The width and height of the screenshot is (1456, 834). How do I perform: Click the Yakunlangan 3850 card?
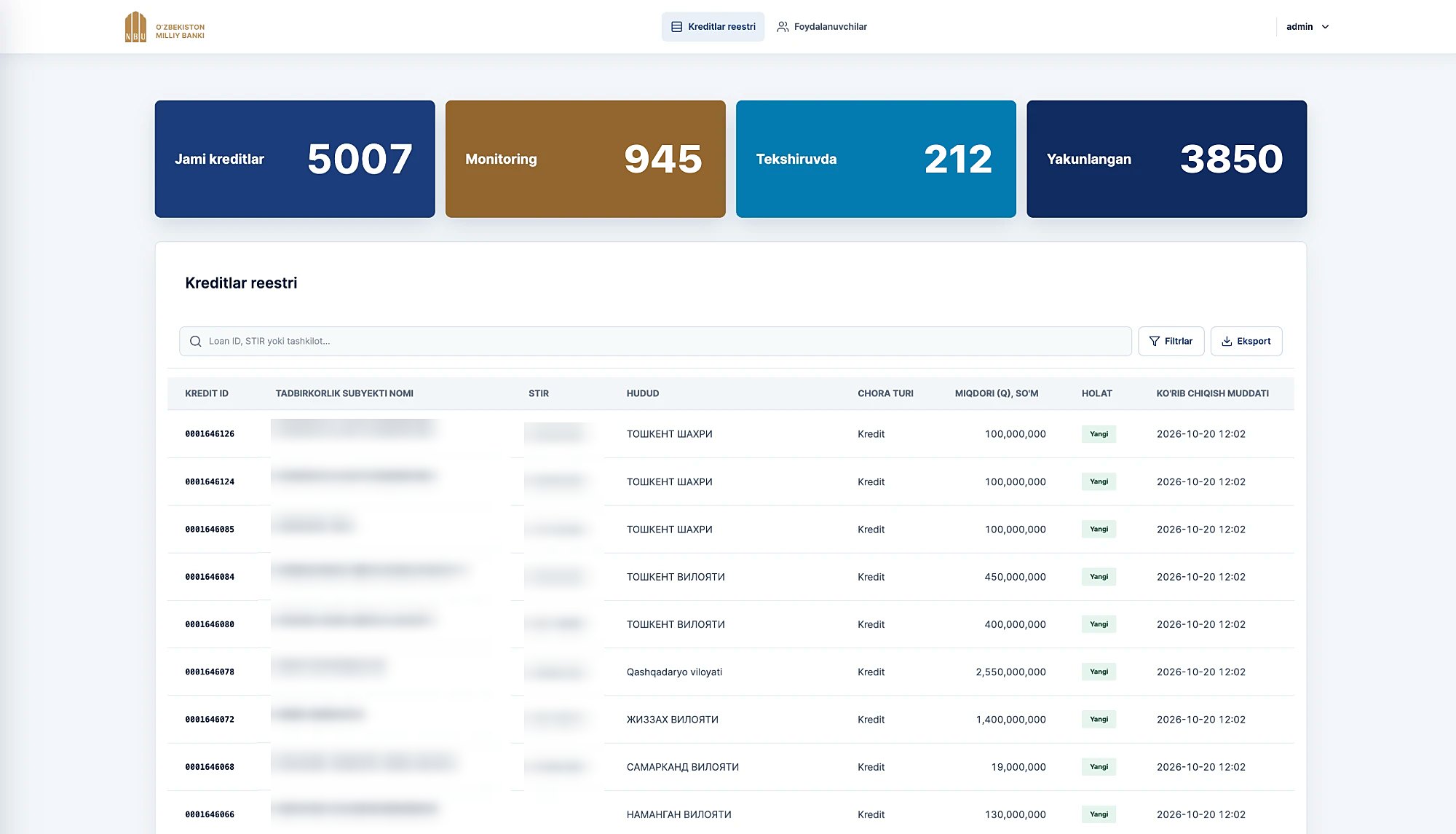point(1167,159)
